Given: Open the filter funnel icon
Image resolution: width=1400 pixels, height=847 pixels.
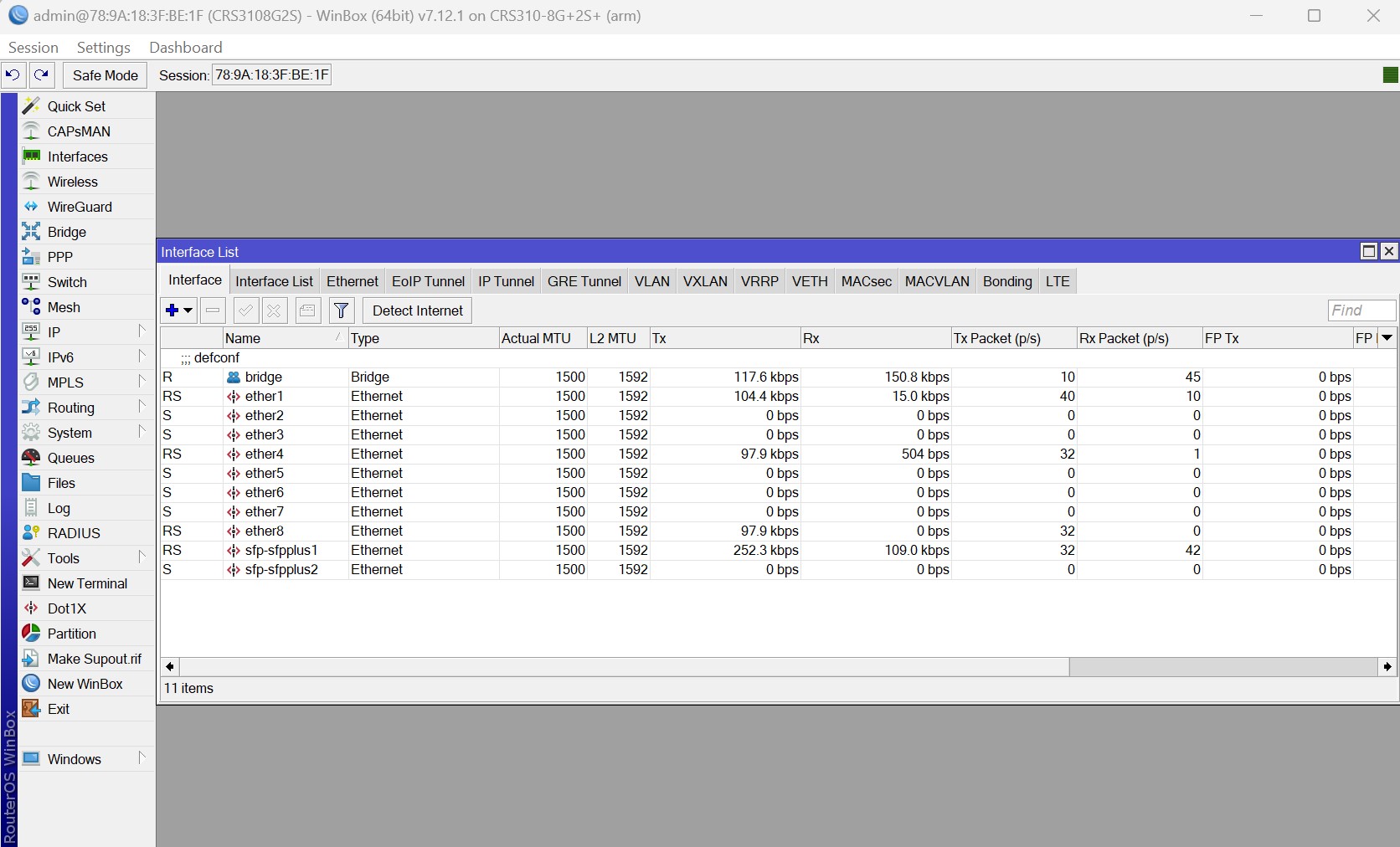Looking at the screenshot, I should click(342, 311).
